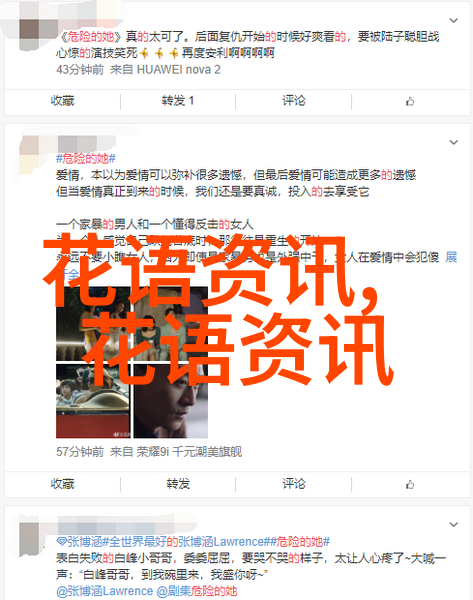
Task: Open the @张博涵Lawrence mention link
Action: click(104, 591)
